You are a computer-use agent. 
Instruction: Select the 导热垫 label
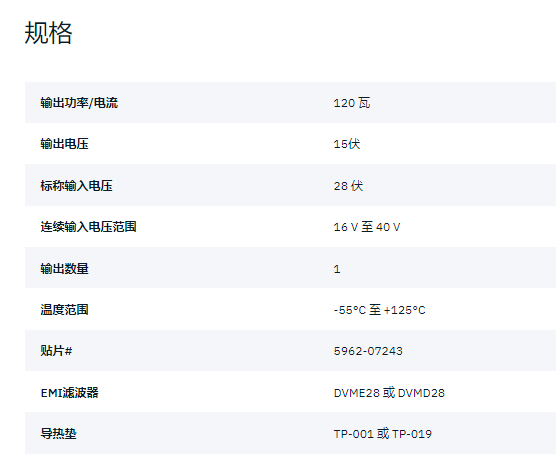coord(59,434)
